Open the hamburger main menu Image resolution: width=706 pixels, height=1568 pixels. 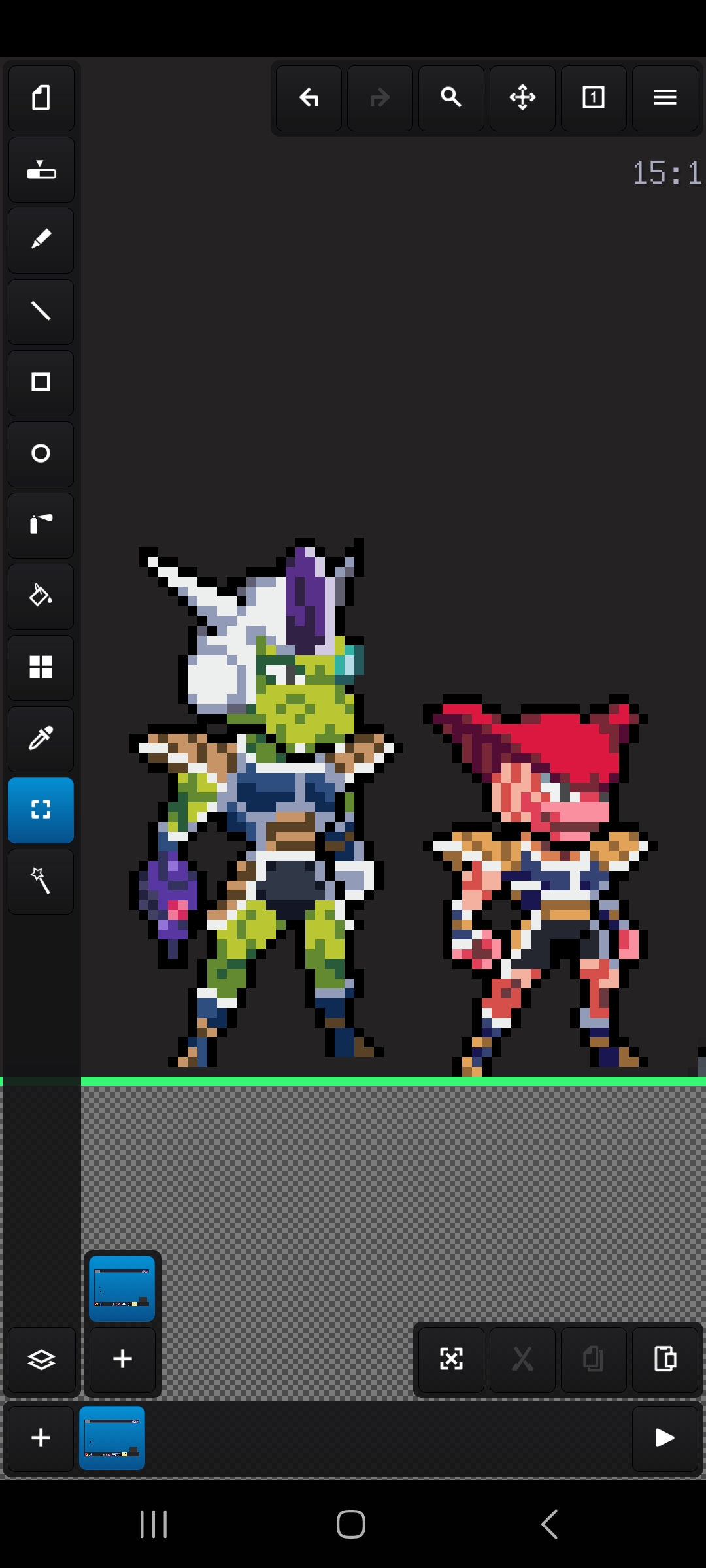pos(665,98)
